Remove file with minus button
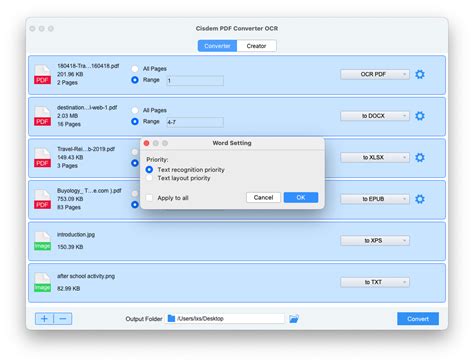Viewport: 474px width, 364px height. (x=63, y=319)
